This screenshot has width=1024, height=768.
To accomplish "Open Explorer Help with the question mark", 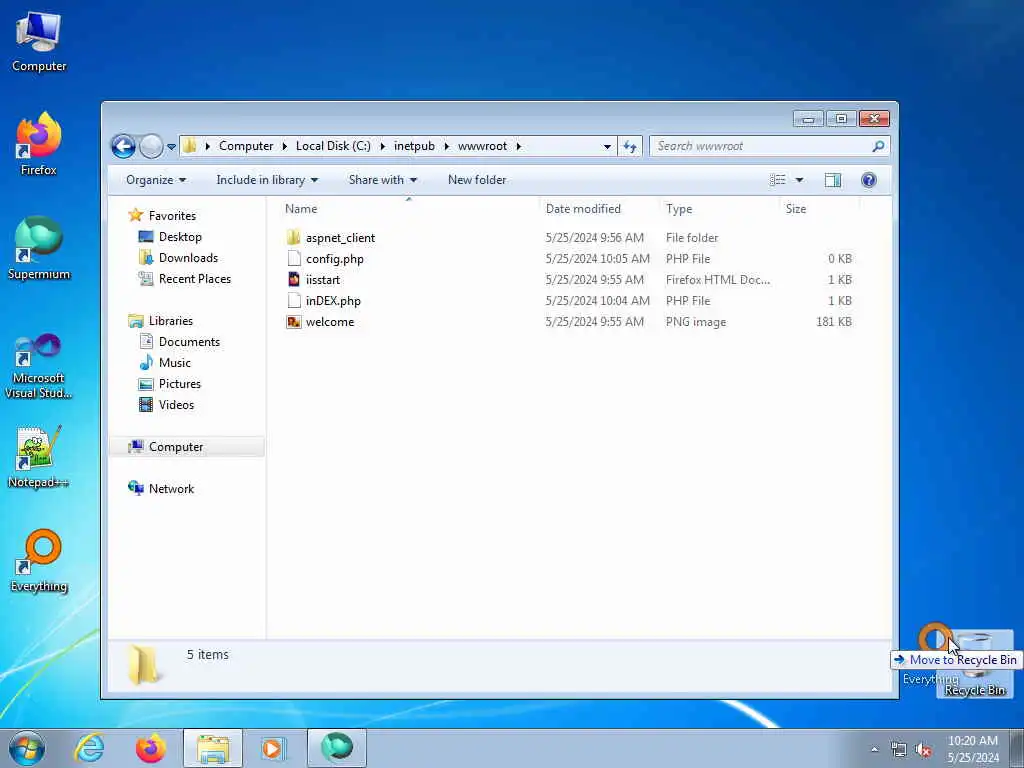I will (x=869, y=180).
